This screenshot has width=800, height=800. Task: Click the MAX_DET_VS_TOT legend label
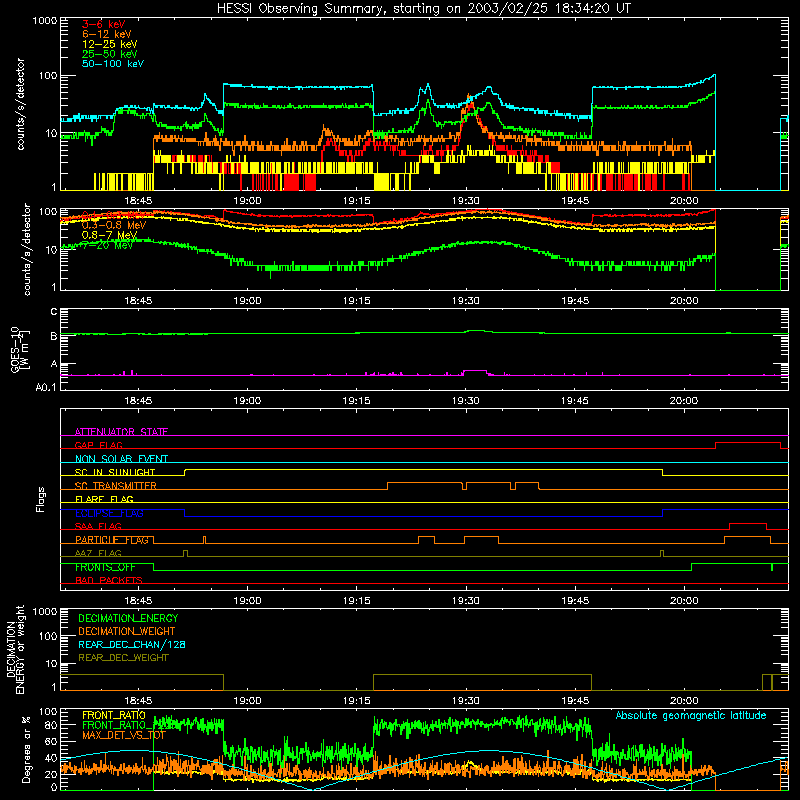(x=124, y=735)
